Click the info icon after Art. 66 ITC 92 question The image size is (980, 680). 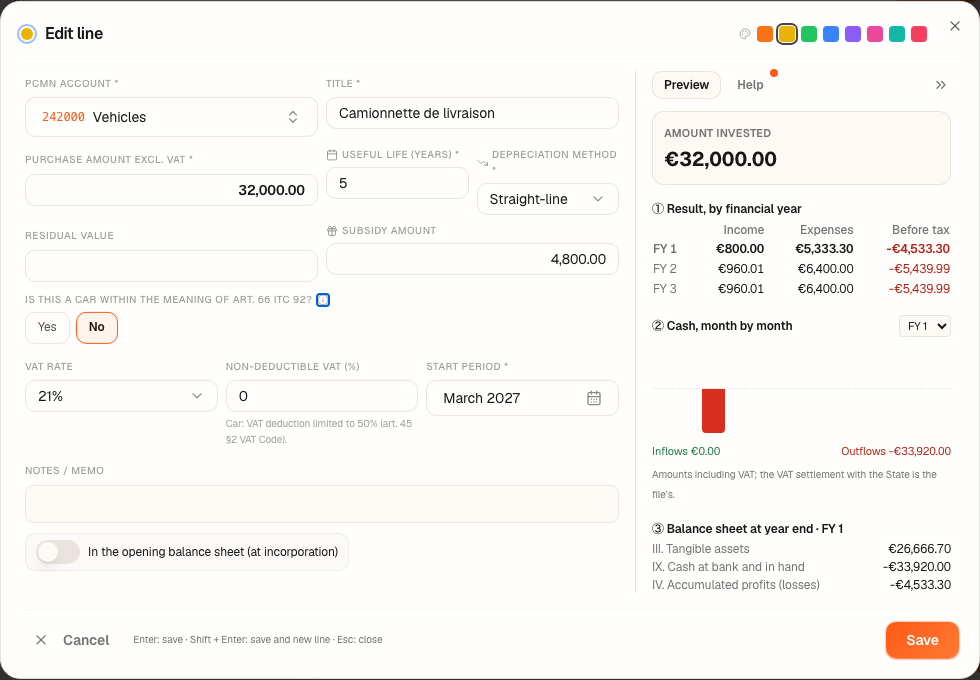tap(322, 300)
